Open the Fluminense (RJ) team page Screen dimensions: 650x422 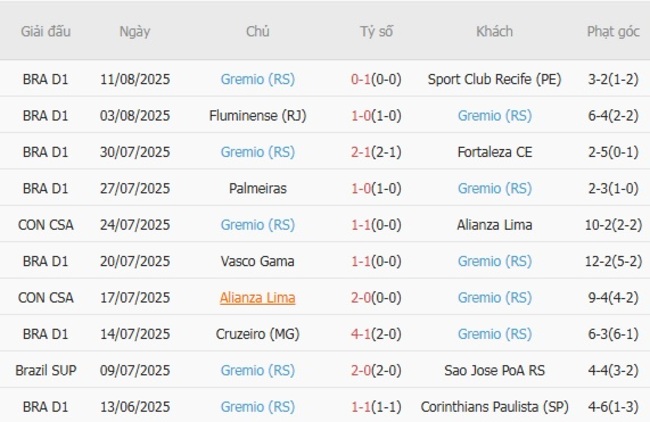pyautogui.click(x=257, y=115)
